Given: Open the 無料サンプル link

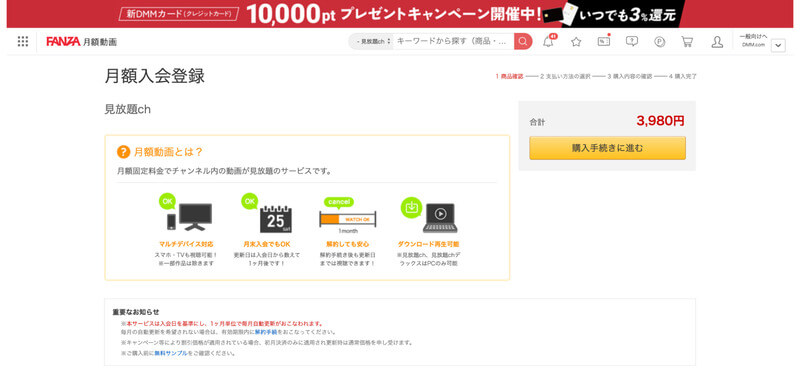Looking at the screenshot, I should pyautogui.click(x=171, y=353).
